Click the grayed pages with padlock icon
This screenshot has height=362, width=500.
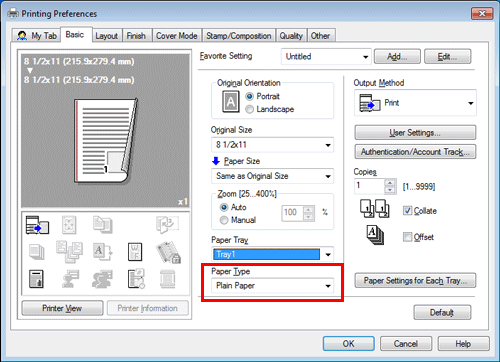point(168,252)
